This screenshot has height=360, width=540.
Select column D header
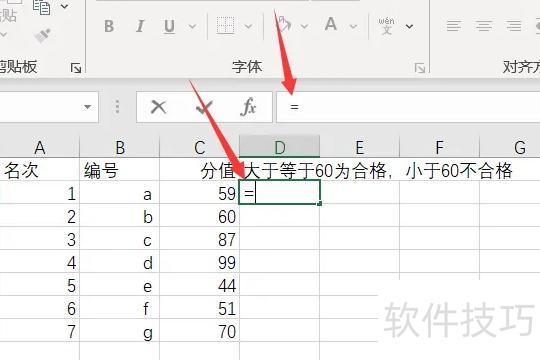tap(280, 147)
